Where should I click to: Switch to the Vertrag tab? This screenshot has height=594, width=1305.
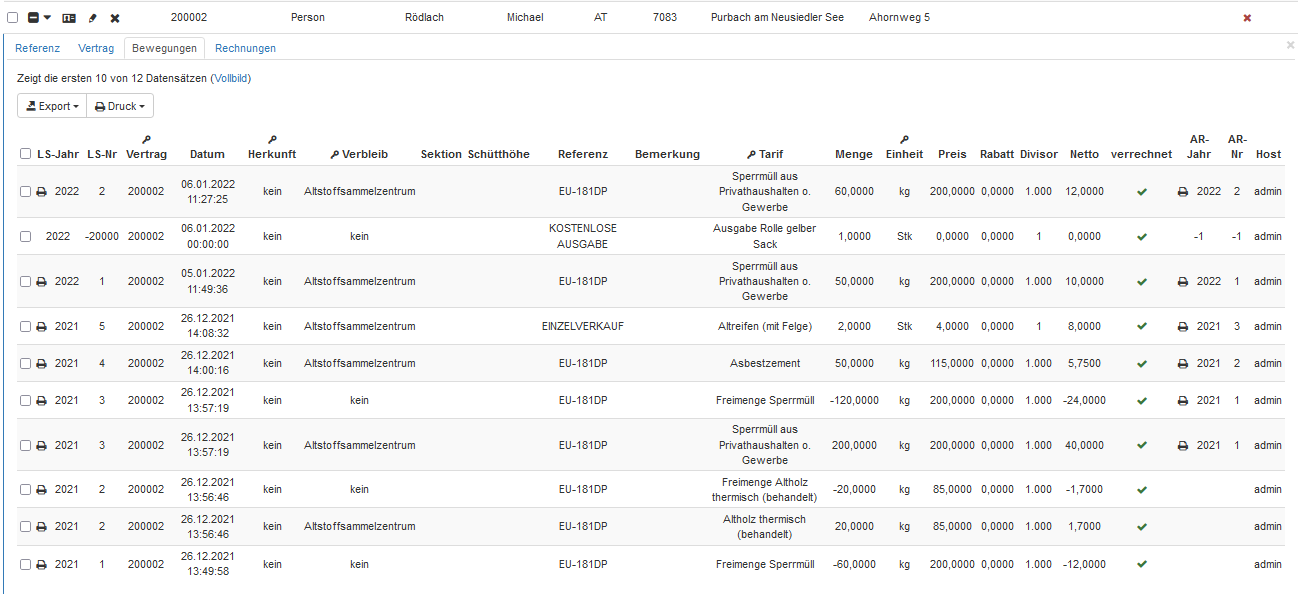[x=96, y=48]
